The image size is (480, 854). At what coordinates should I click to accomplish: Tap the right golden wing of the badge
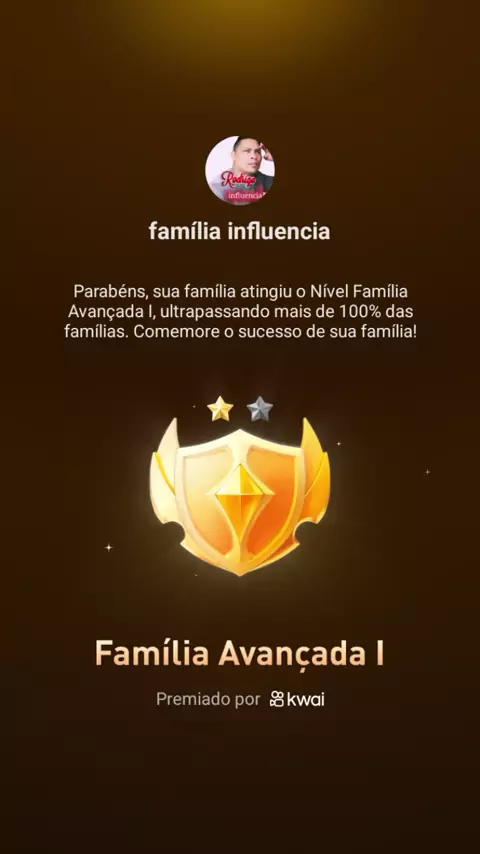pyautogui.click(x=316, y=468)
